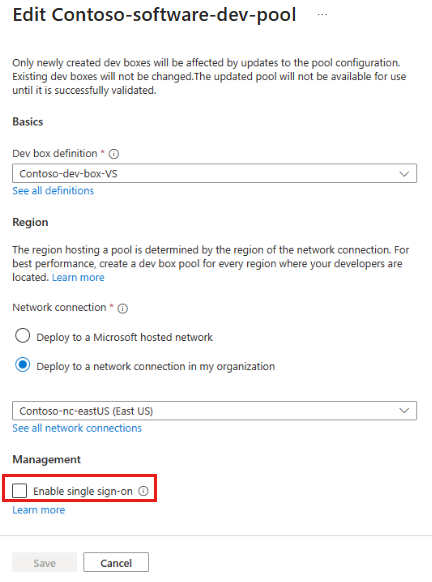The width and height of the screenshot is (432, 582).
Task: Click the Dev box definition info icon
Action: click(114, 154)
